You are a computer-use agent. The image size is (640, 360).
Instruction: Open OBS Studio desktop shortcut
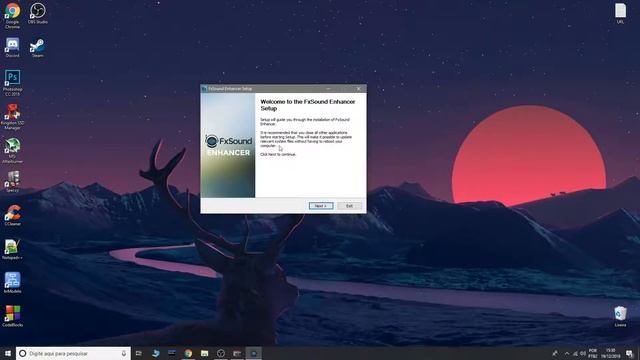38,13
